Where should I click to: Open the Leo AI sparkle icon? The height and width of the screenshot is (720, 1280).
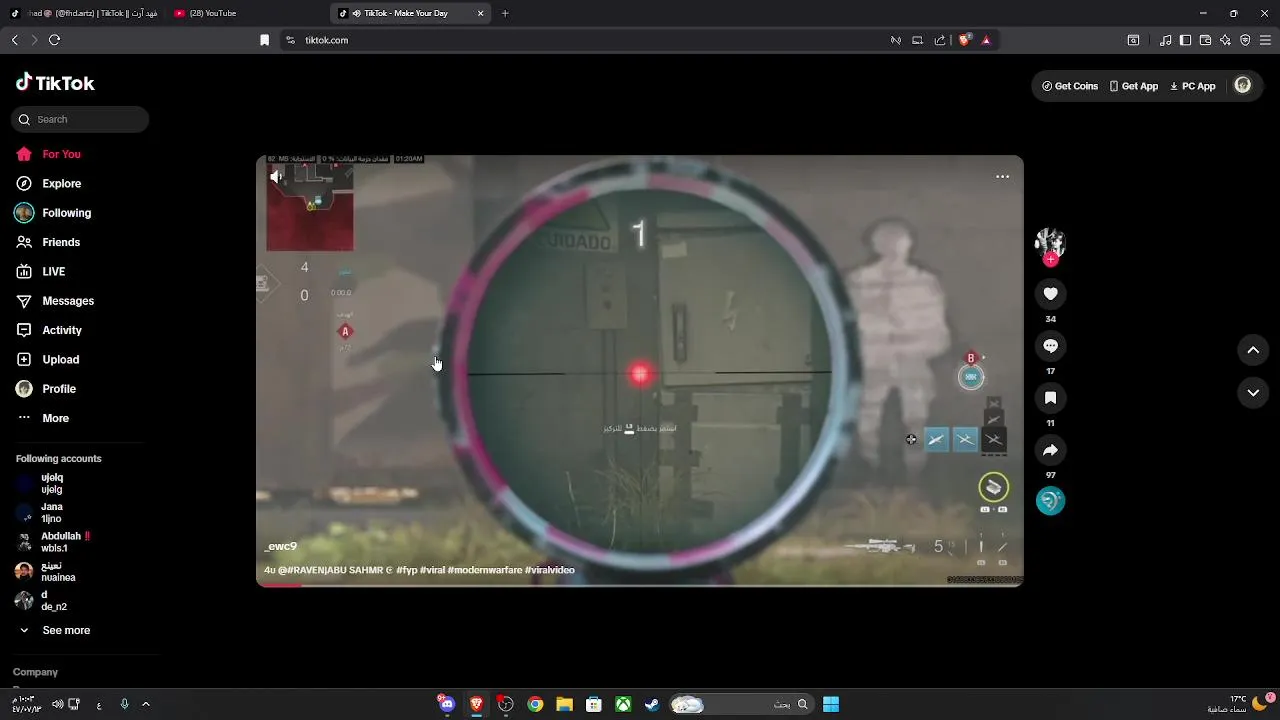pos(1225,40)
